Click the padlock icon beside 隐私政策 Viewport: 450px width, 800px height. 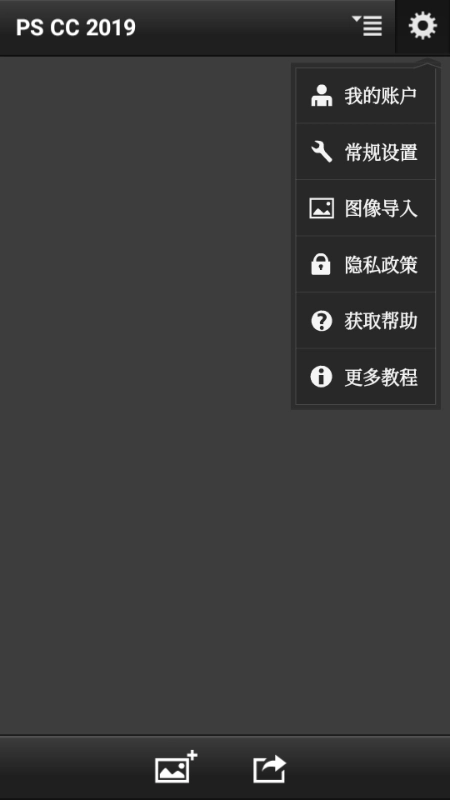click(x=321, y=264)
